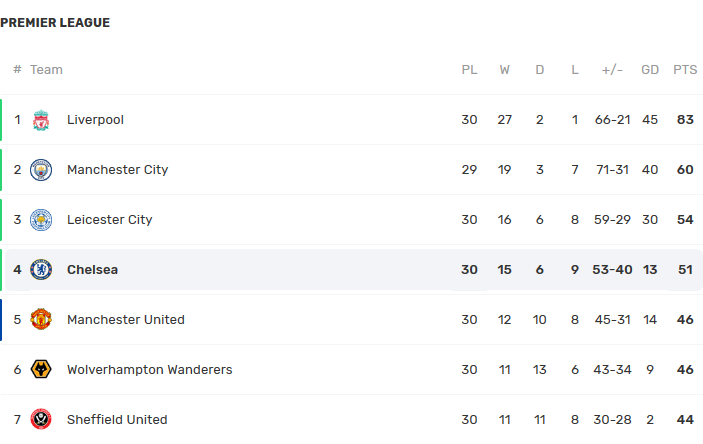Open the Liverpool team link
Screen dimensions: 703x444
click(x=95, y=120)
